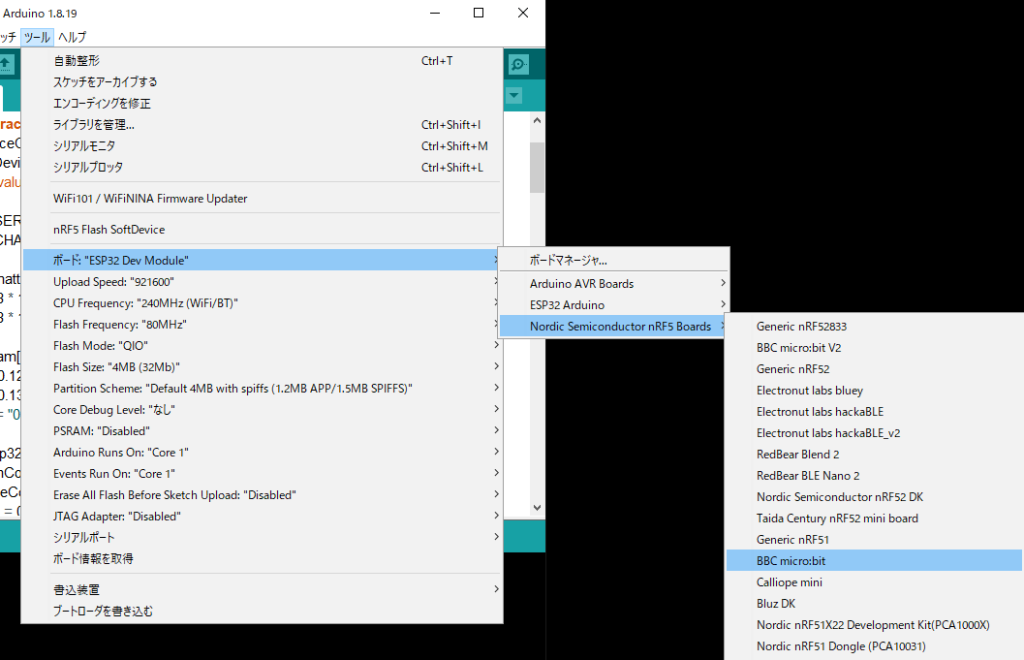The height and width of the screenshot is (660, 1024).
Task: Click the Upload arrow icon
Action: [4, 63]
